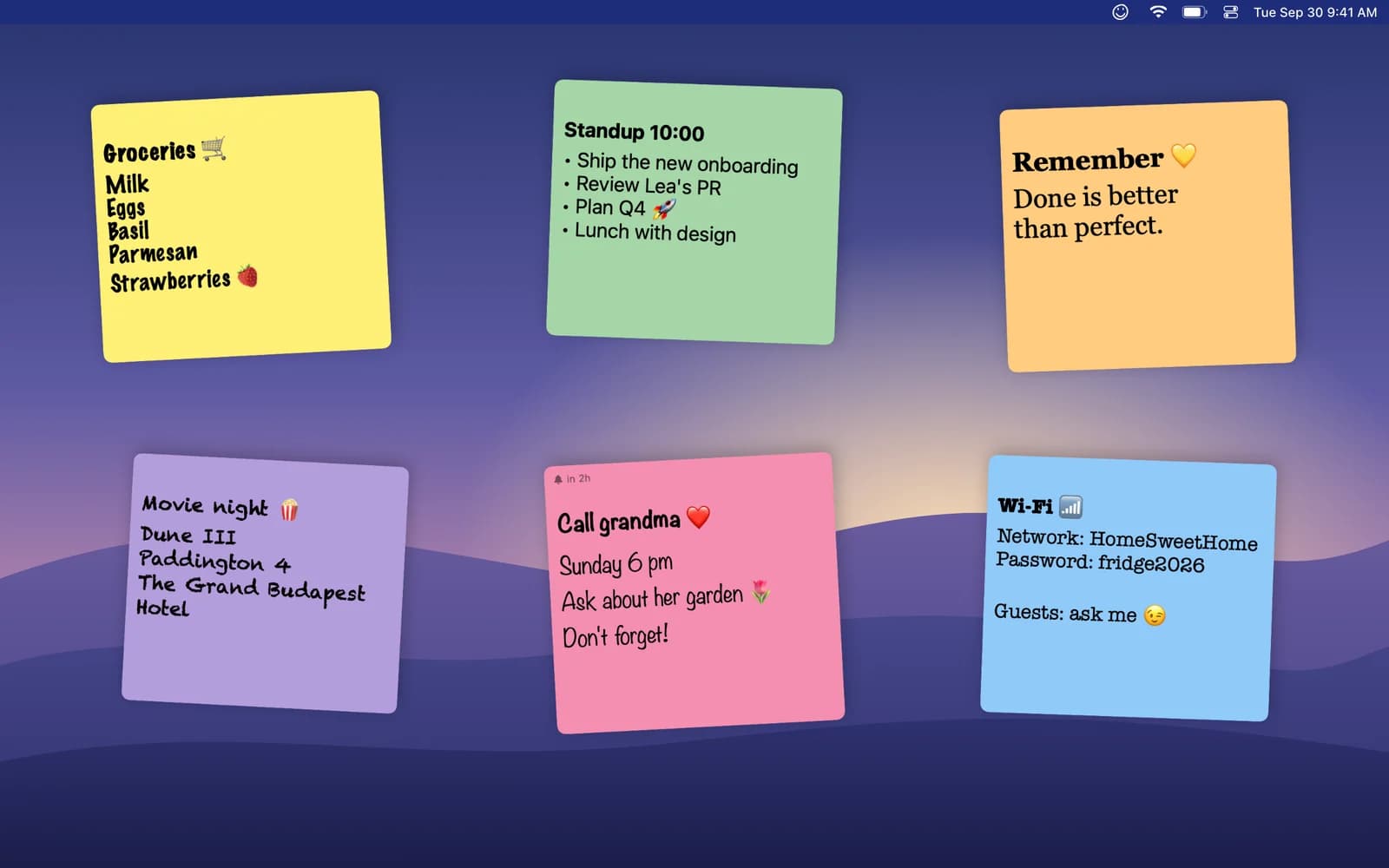
Task: Click Sunday 6 pm on the pink note
Action: coord(616,564)
